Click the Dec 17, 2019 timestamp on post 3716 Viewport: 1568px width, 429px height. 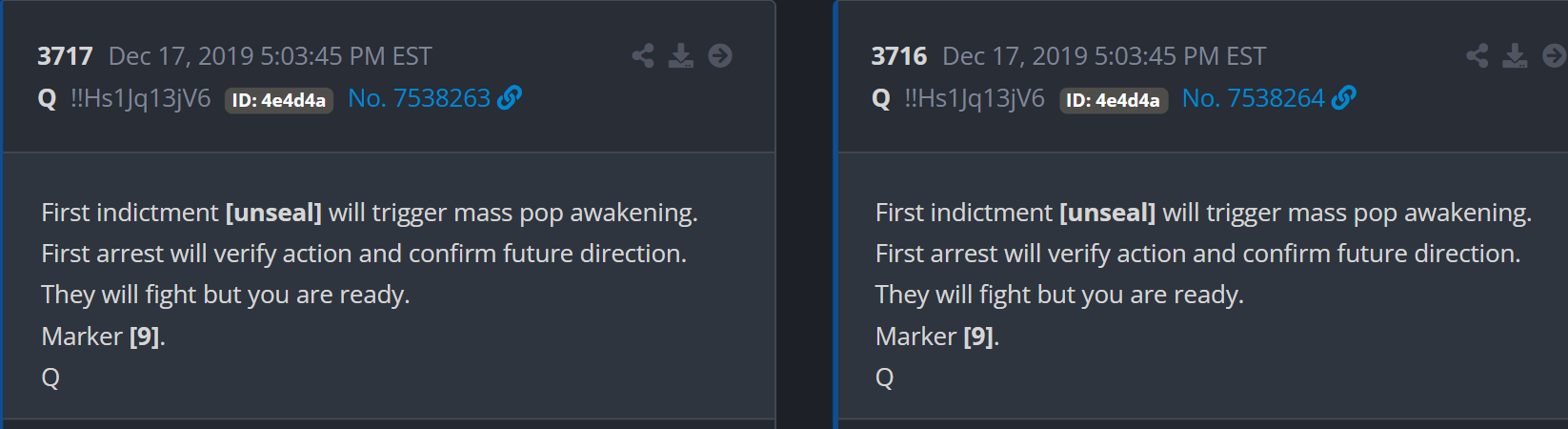[x=1103, y=56]
